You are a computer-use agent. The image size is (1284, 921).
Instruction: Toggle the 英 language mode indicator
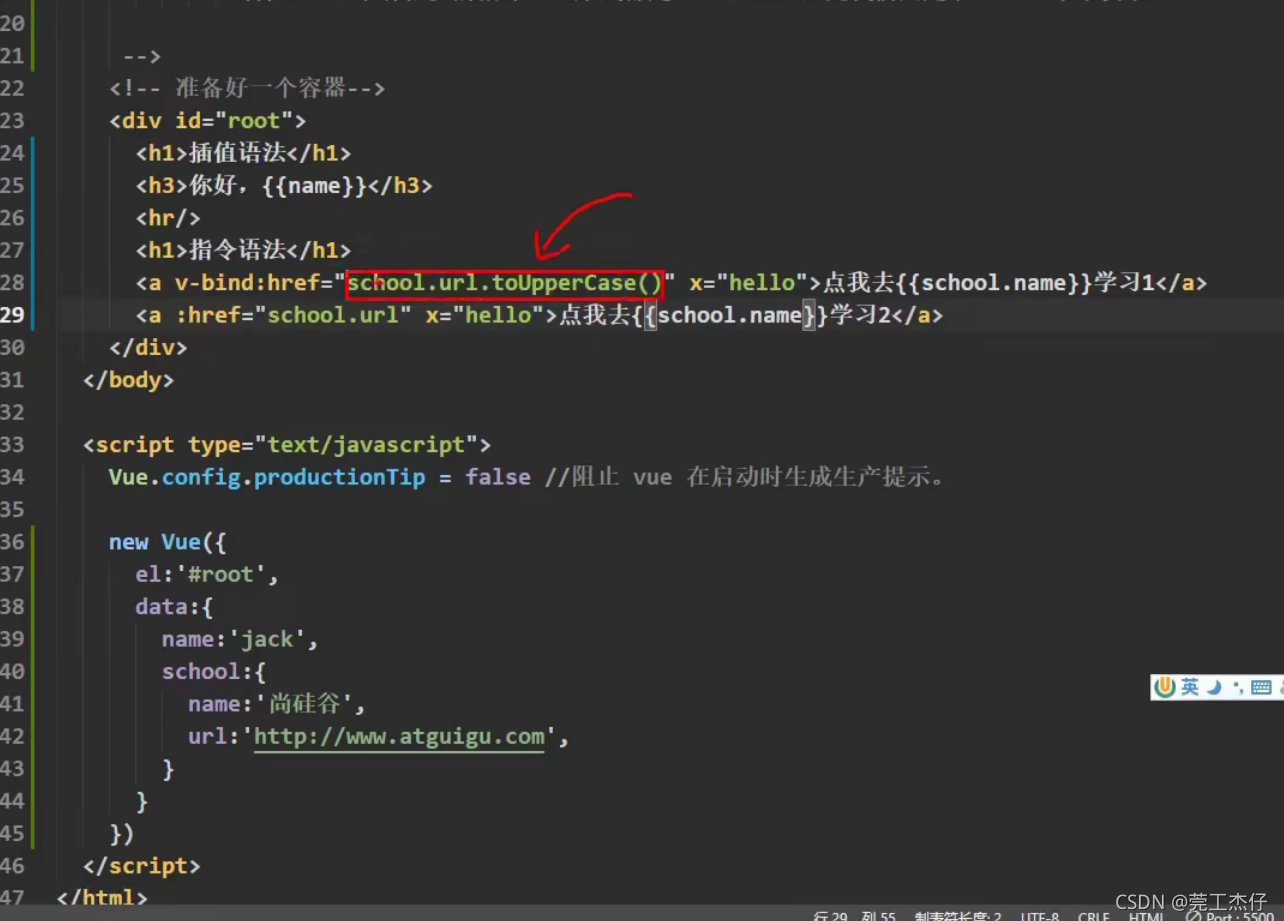click(x=1189, y=687)
